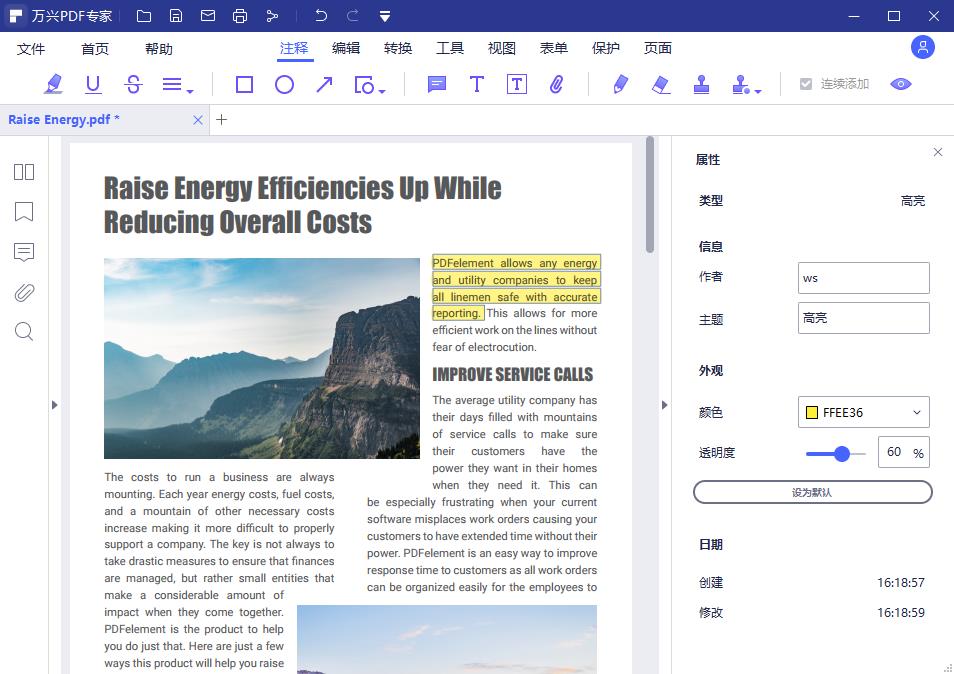Select the rectangle shape tool
This screenshot has height=674, width=954.
tap(244, 85)
